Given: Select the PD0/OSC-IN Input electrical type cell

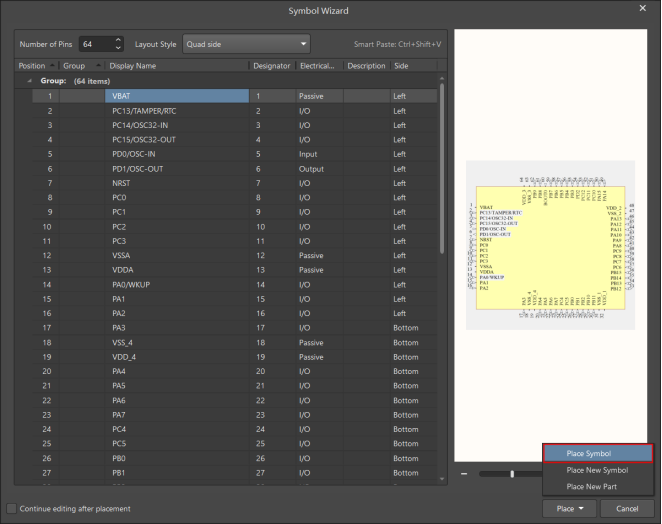Looking at the screenshot, I should click(x=318, y=155).
